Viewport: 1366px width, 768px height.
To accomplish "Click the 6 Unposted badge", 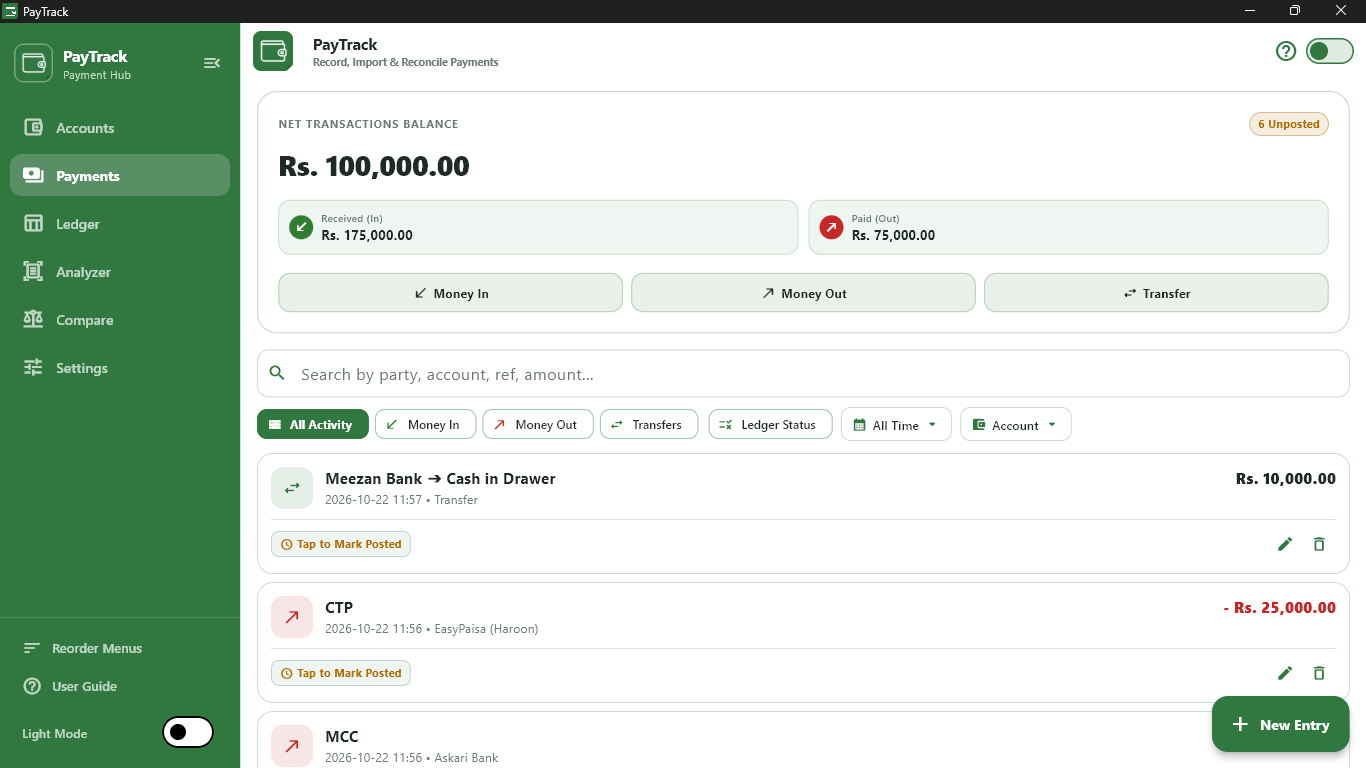I will tap(1288, 124).
